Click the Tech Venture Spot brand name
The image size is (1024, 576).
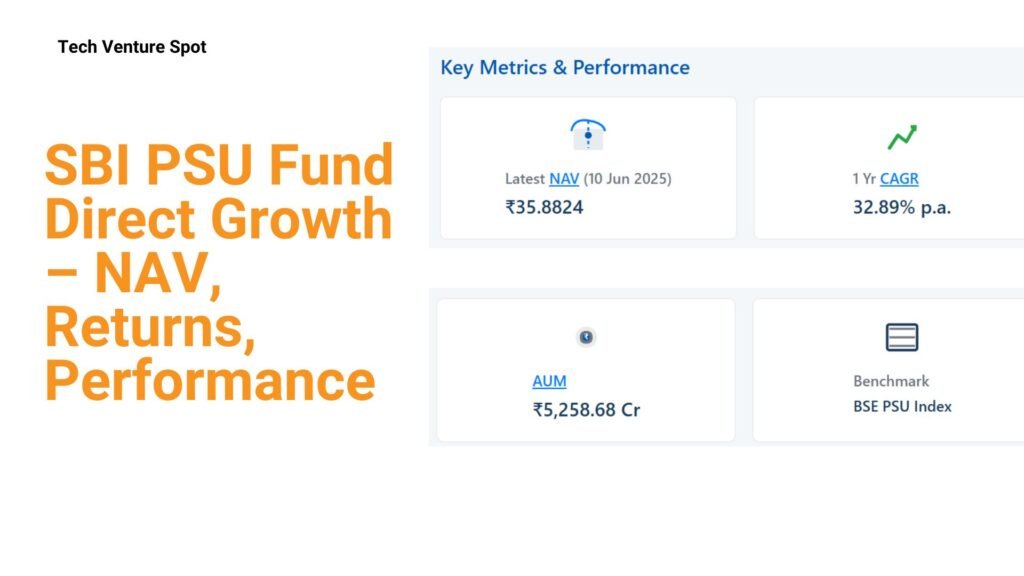132,47
